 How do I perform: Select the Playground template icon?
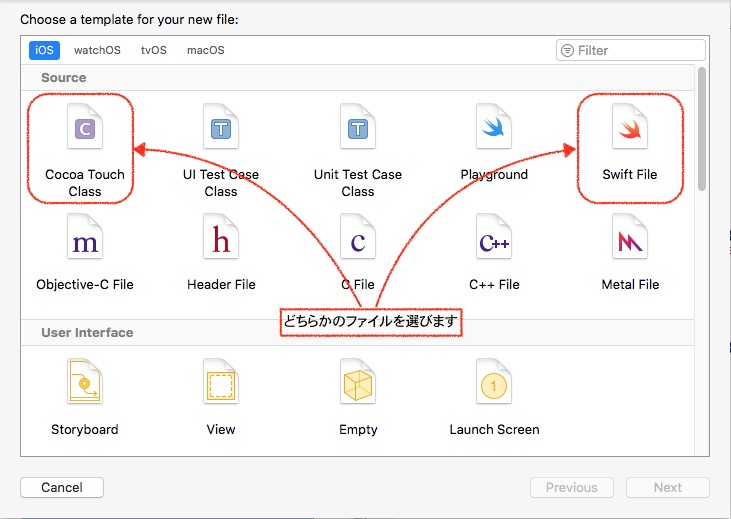pyautogui.click(x=494, y=126)
